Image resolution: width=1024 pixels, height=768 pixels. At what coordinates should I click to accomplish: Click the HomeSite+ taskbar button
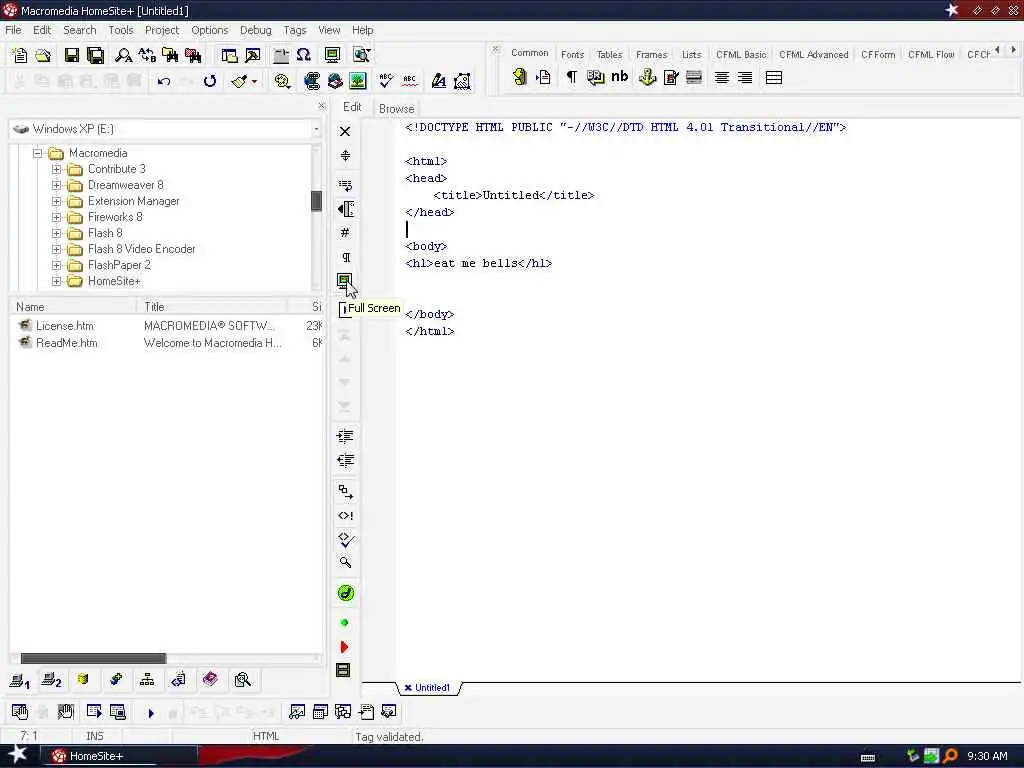tap(120, 756)
